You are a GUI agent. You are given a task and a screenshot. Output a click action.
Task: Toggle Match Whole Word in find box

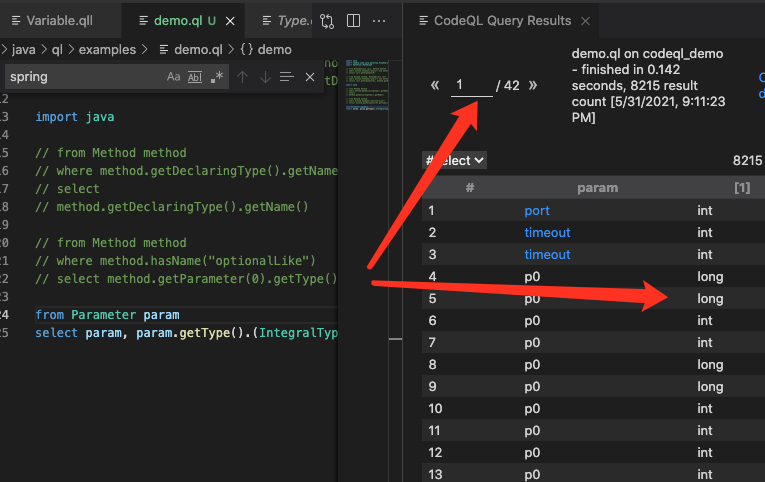click(x=195, y=77)
